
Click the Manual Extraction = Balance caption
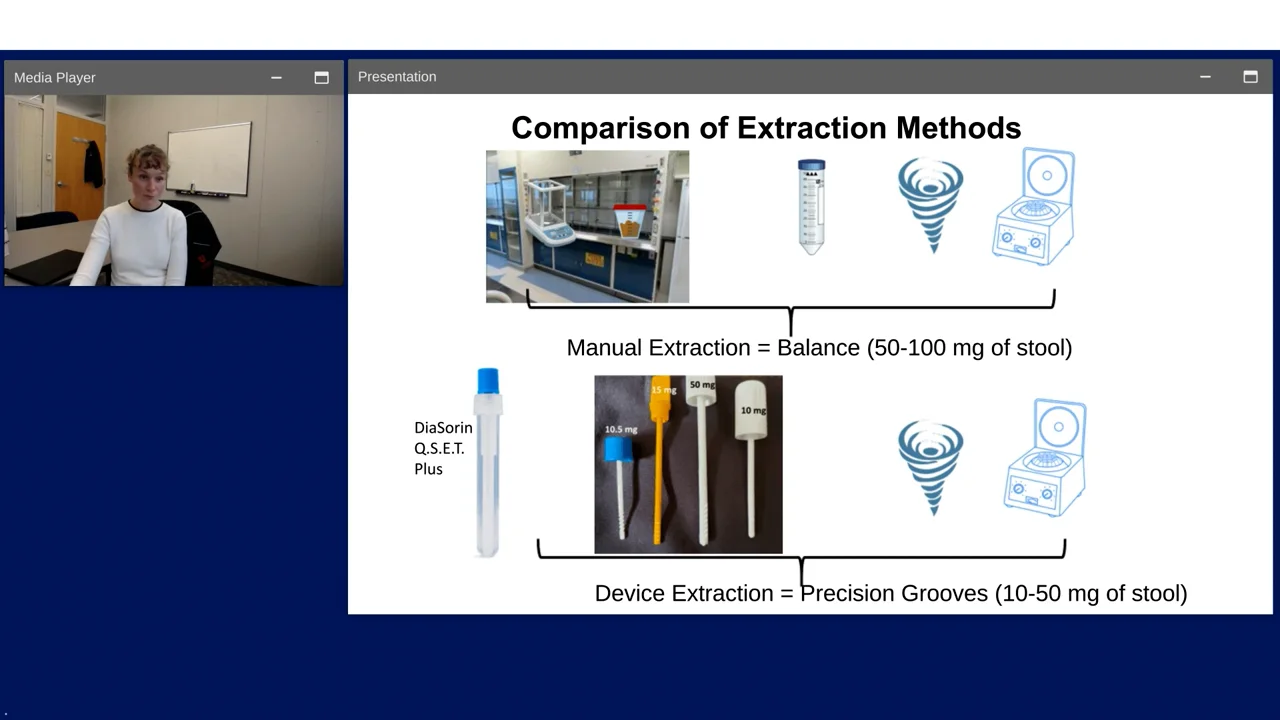click(819, 348)
